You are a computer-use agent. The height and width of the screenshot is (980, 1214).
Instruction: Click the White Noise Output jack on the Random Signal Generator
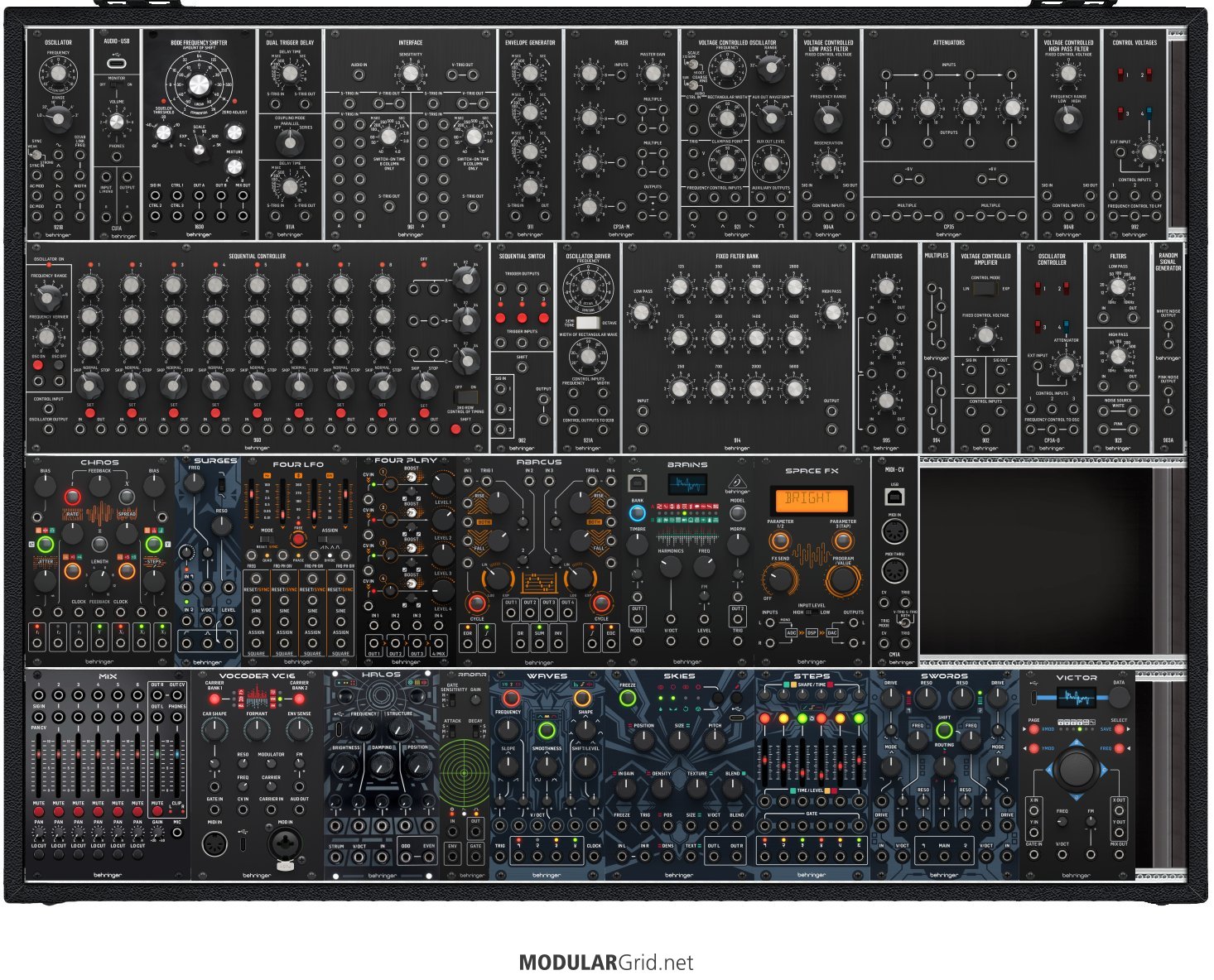(x=1168, y=324)
